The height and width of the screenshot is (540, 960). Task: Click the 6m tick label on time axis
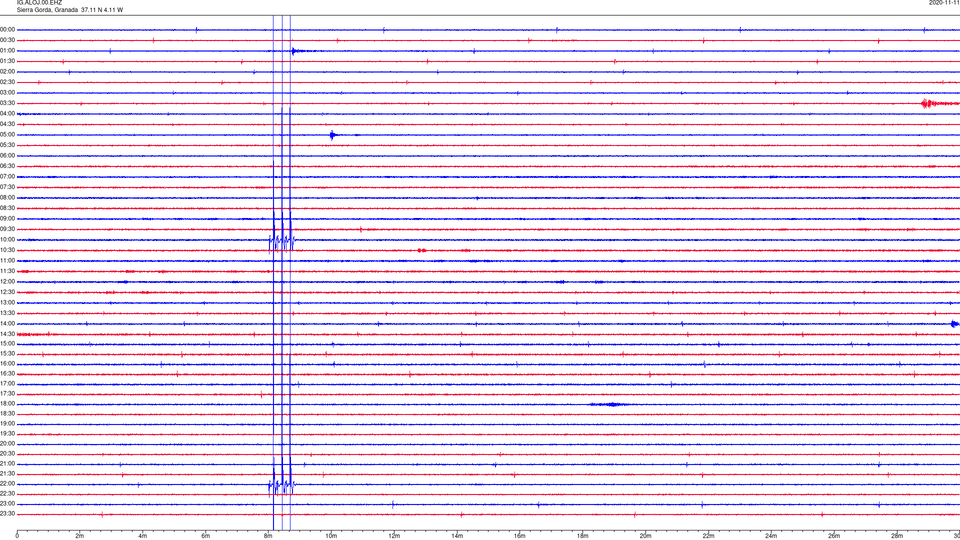[206, 536]
